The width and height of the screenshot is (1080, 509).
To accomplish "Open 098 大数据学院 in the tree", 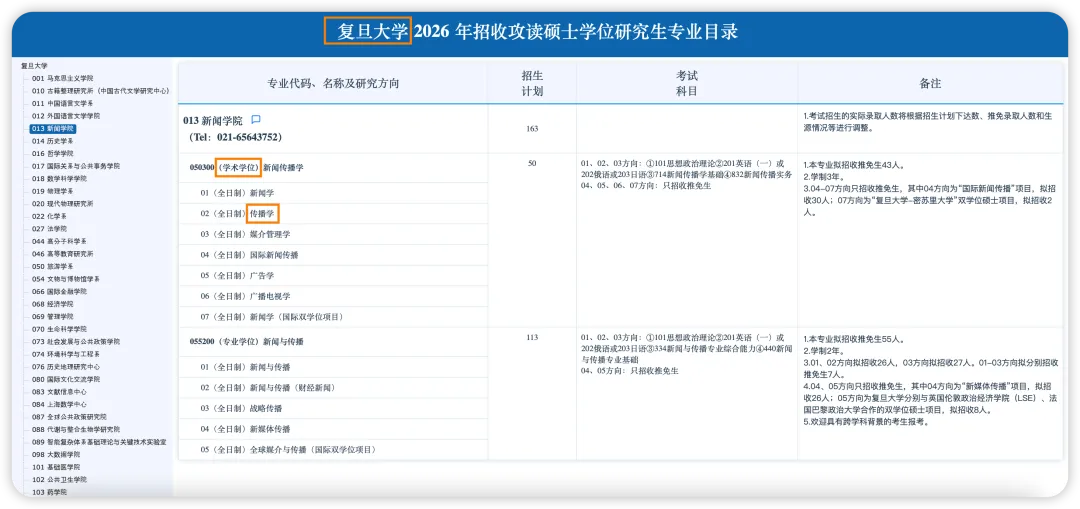I will (x=56, y=454).
